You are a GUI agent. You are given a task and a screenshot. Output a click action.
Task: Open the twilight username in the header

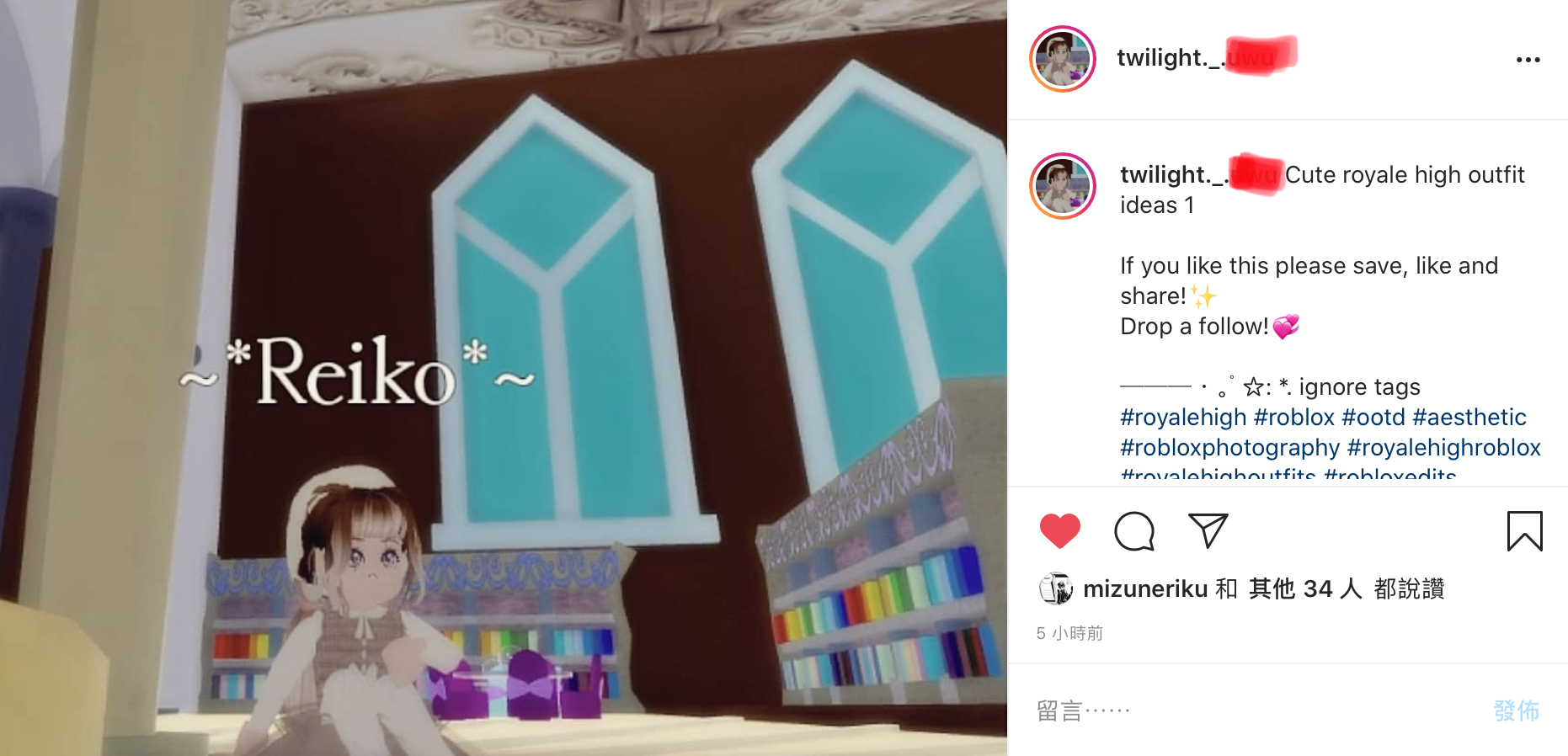(1207, 57)
